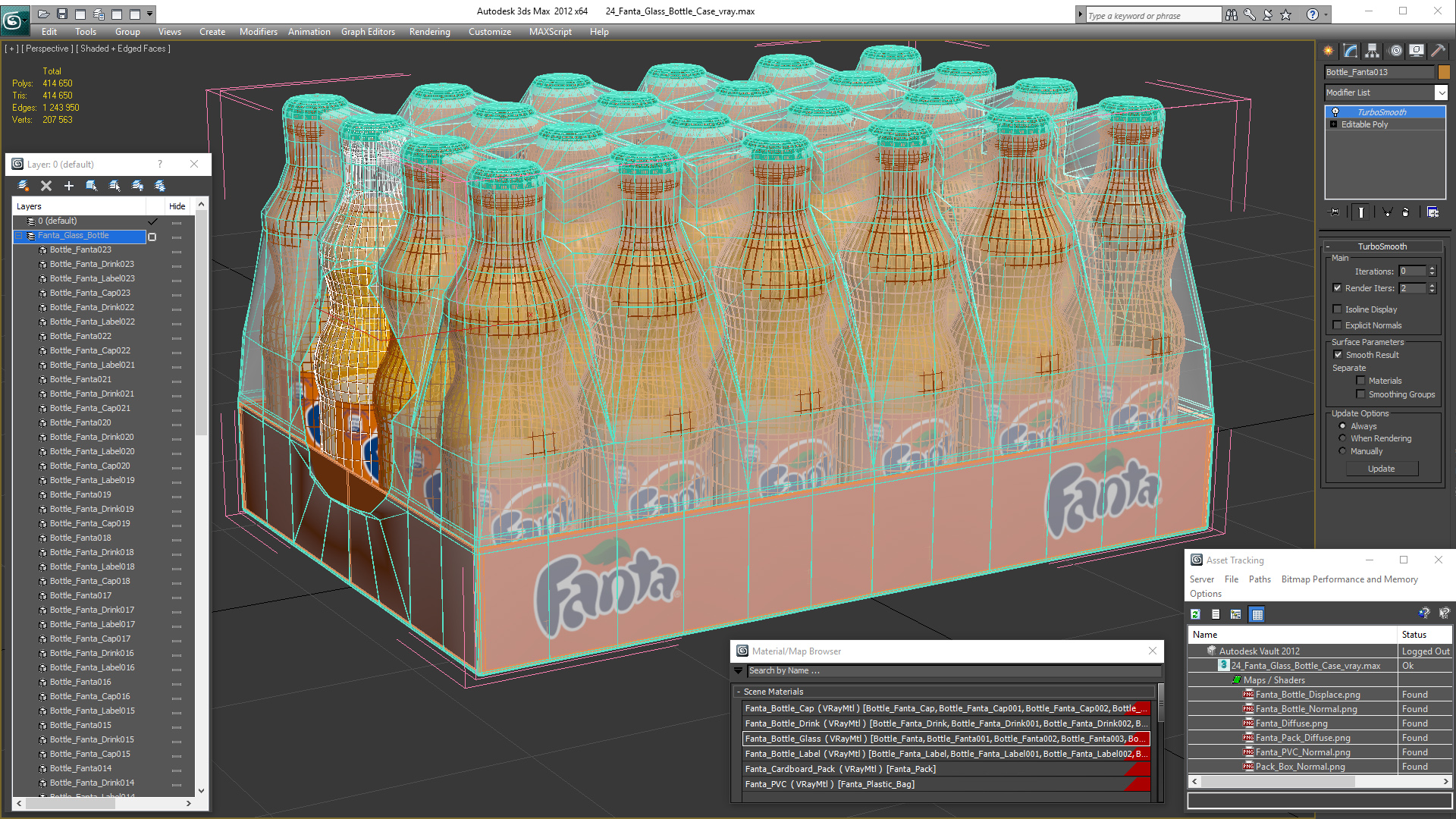The width and height of the screenshot is (1456, 819).
Task: Select Table View icon in Asset Tracking
Action: click(1257, 614)
